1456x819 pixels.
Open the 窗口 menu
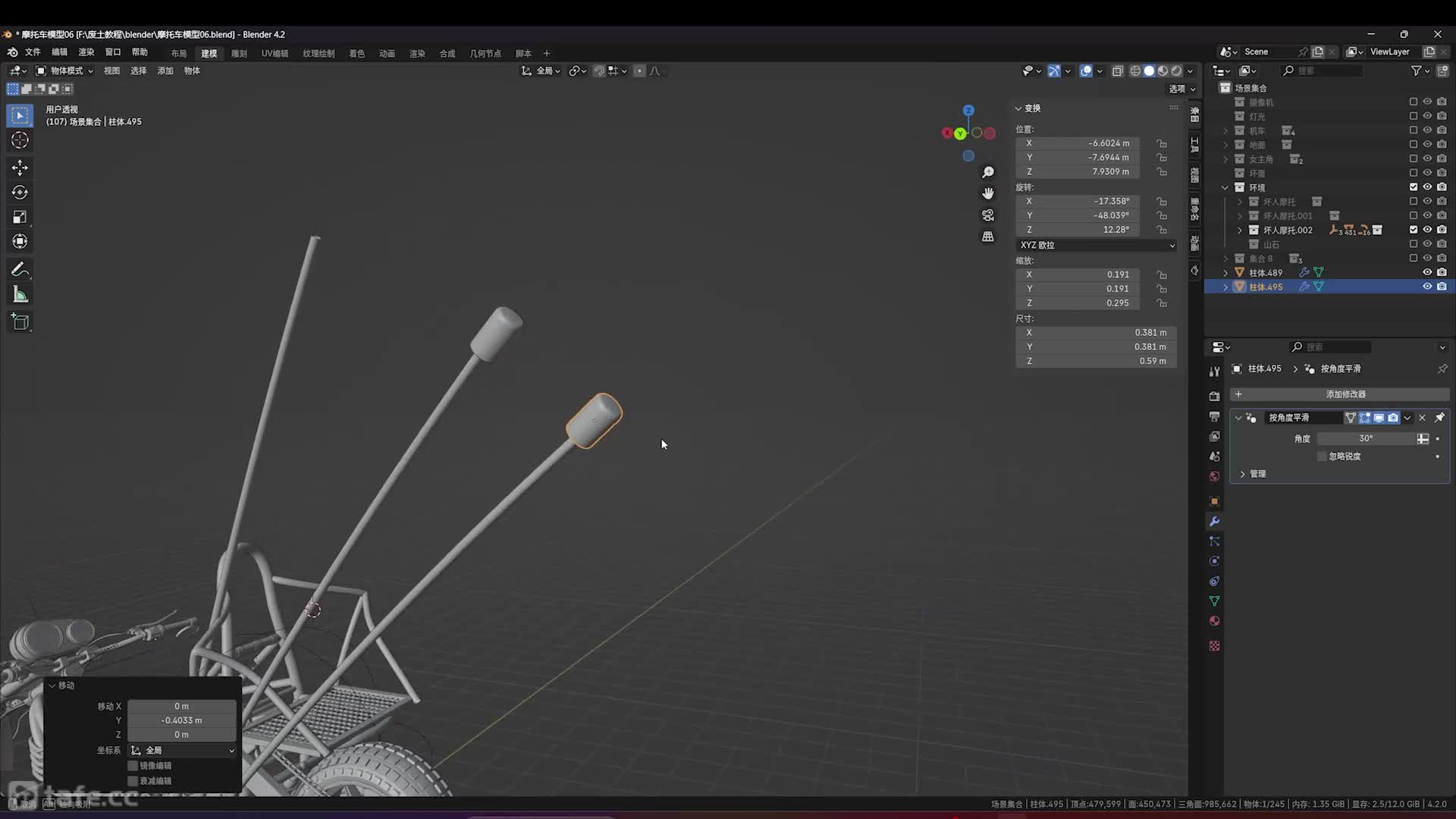[113, 52]
